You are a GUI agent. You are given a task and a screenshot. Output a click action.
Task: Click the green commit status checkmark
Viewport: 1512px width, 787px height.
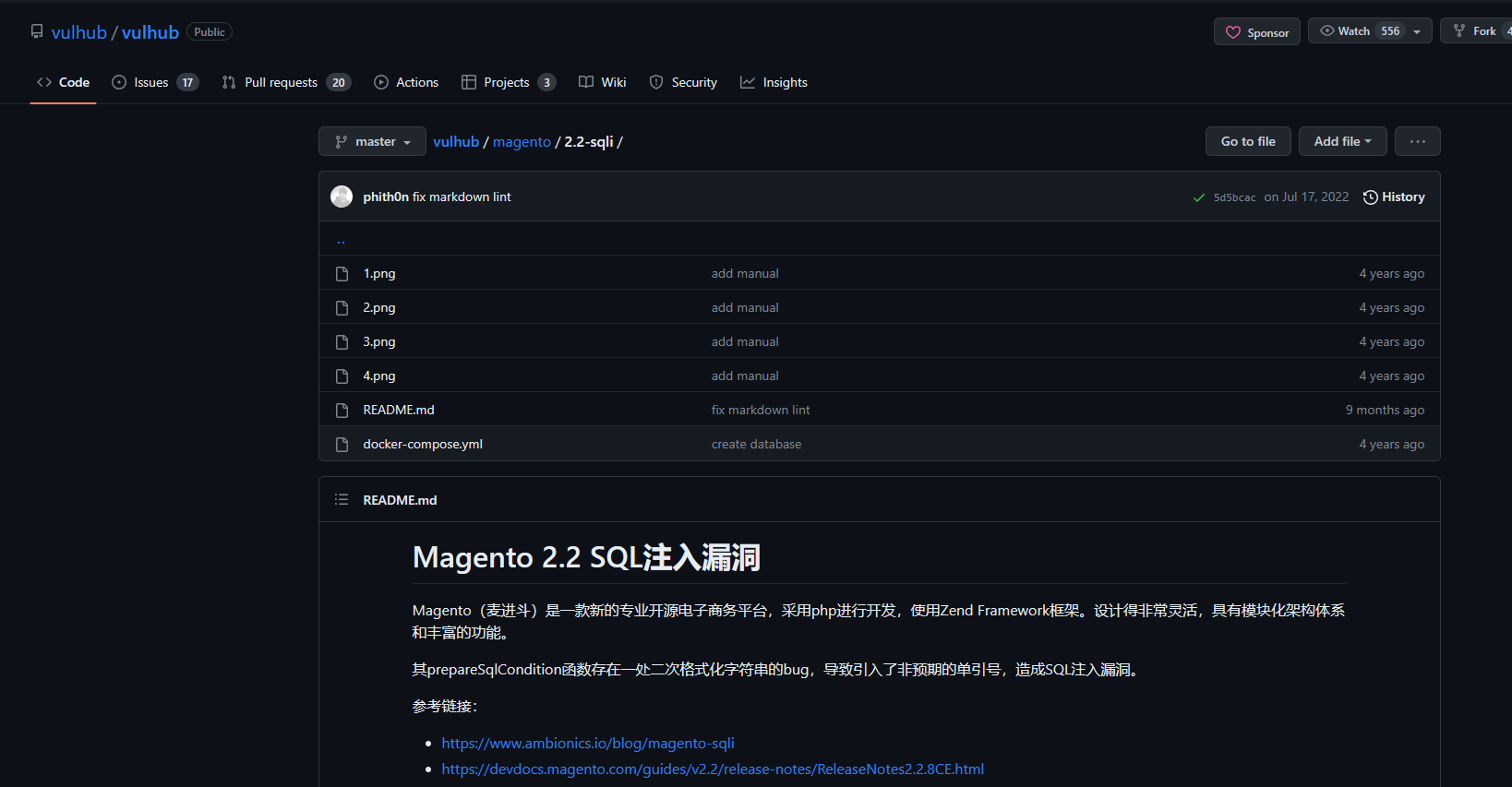[1199, 197]
